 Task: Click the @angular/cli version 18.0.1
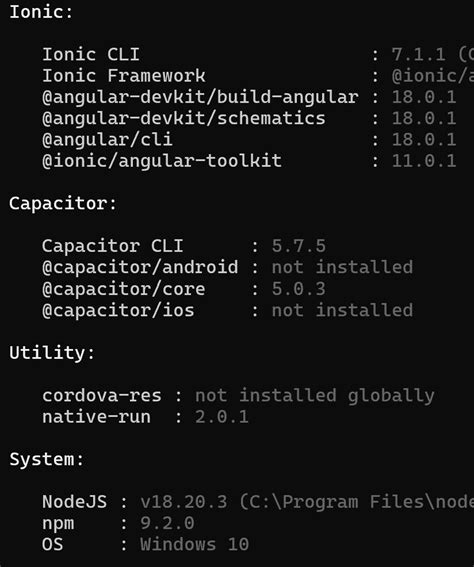(x=424, y=140)
